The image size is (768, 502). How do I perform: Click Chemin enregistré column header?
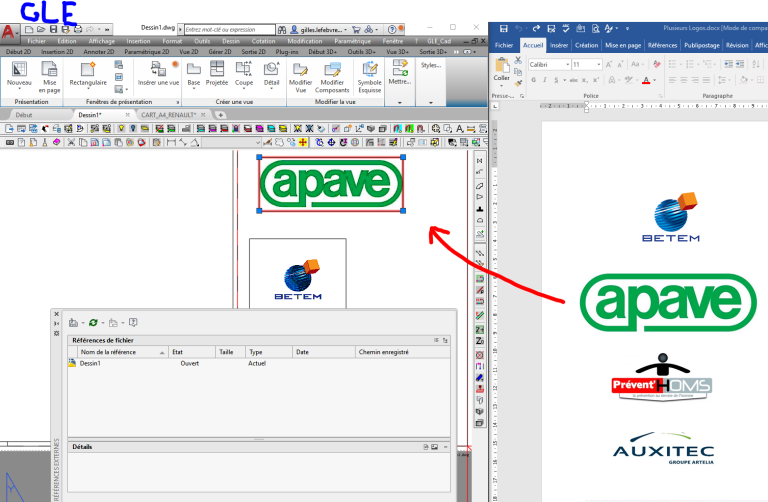click(403, 352)
